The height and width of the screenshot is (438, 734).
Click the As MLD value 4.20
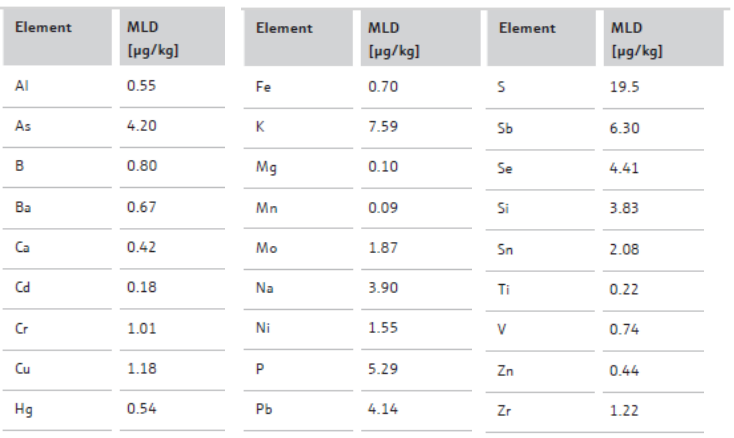[x=141, y=126]
